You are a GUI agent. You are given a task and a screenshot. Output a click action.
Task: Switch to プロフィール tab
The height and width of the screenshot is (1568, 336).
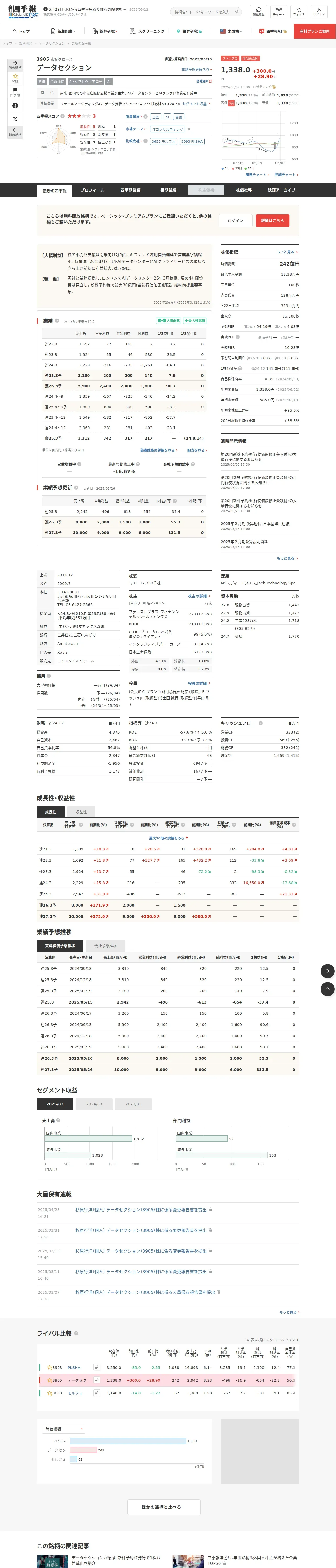tap(93, 190)
